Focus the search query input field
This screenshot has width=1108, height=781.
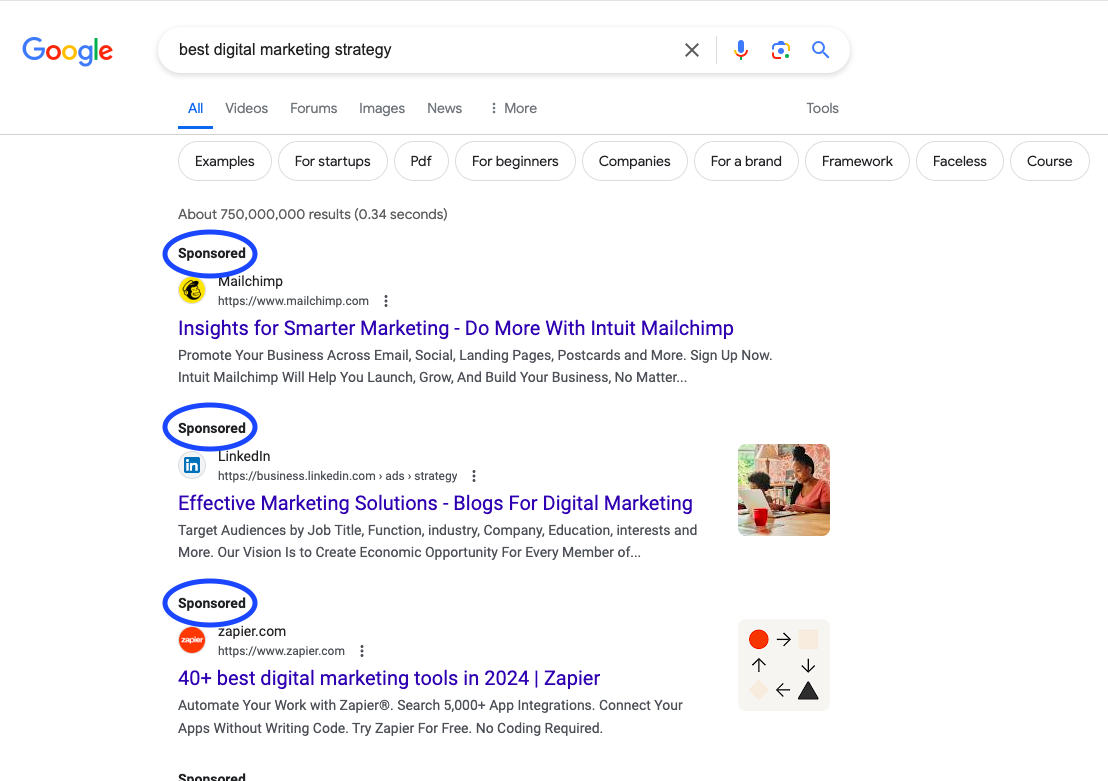(420, 50)
